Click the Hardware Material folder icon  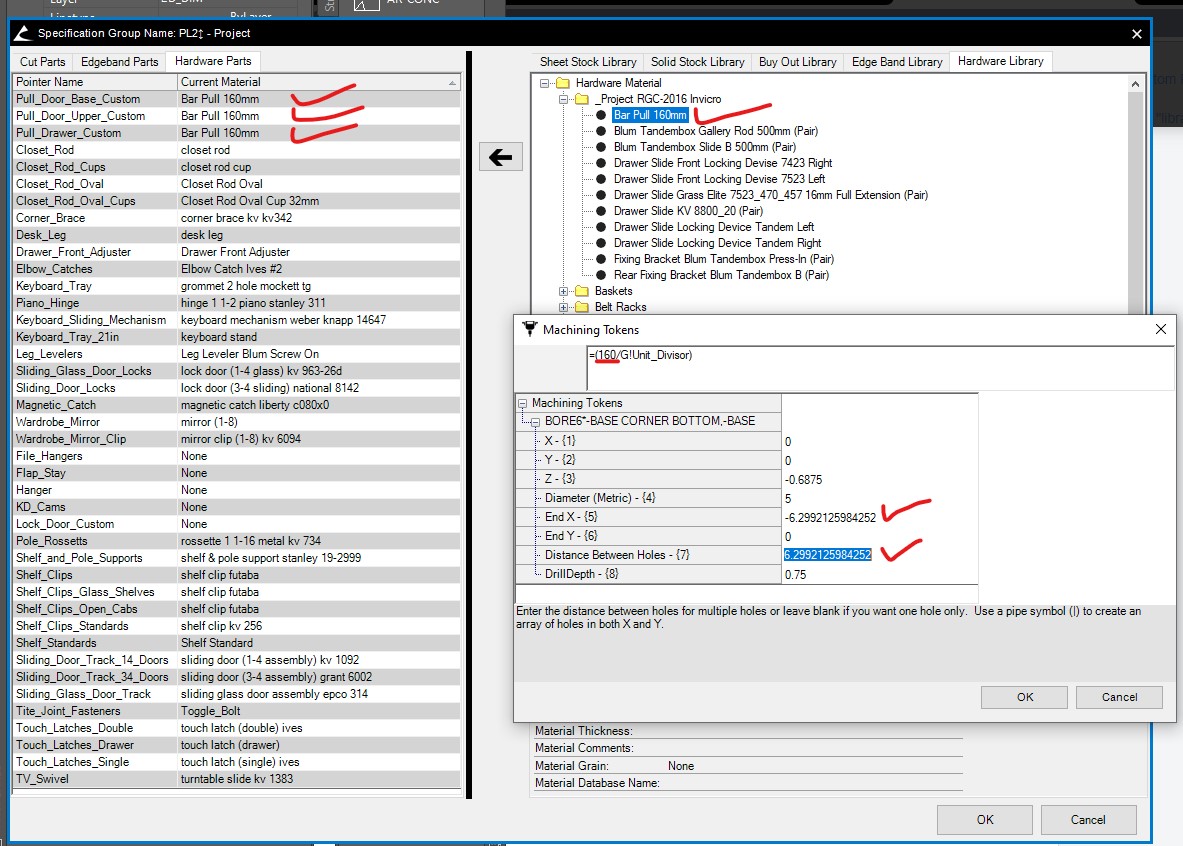[x=563, y=83]
